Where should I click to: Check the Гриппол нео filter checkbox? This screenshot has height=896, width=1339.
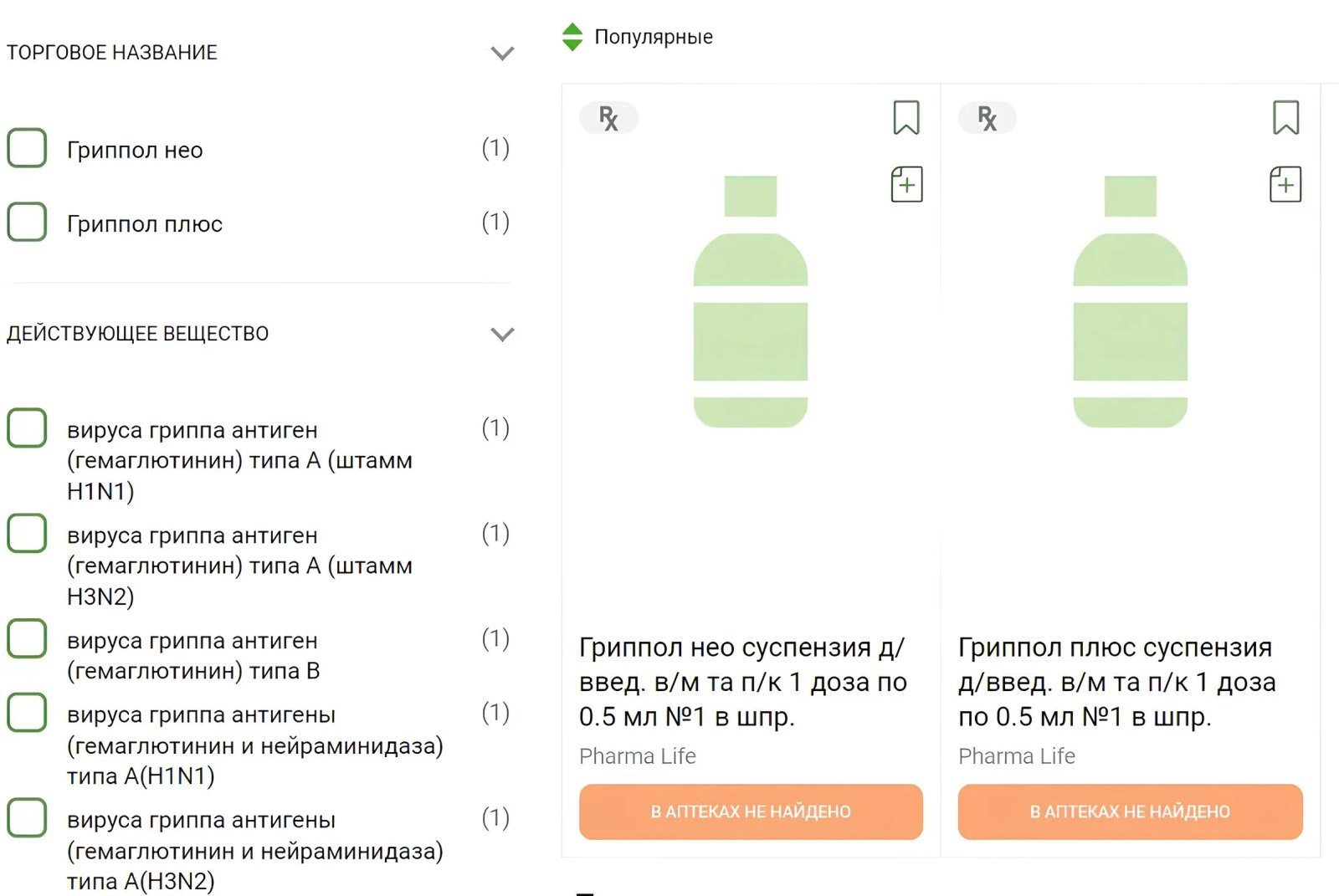27,148
